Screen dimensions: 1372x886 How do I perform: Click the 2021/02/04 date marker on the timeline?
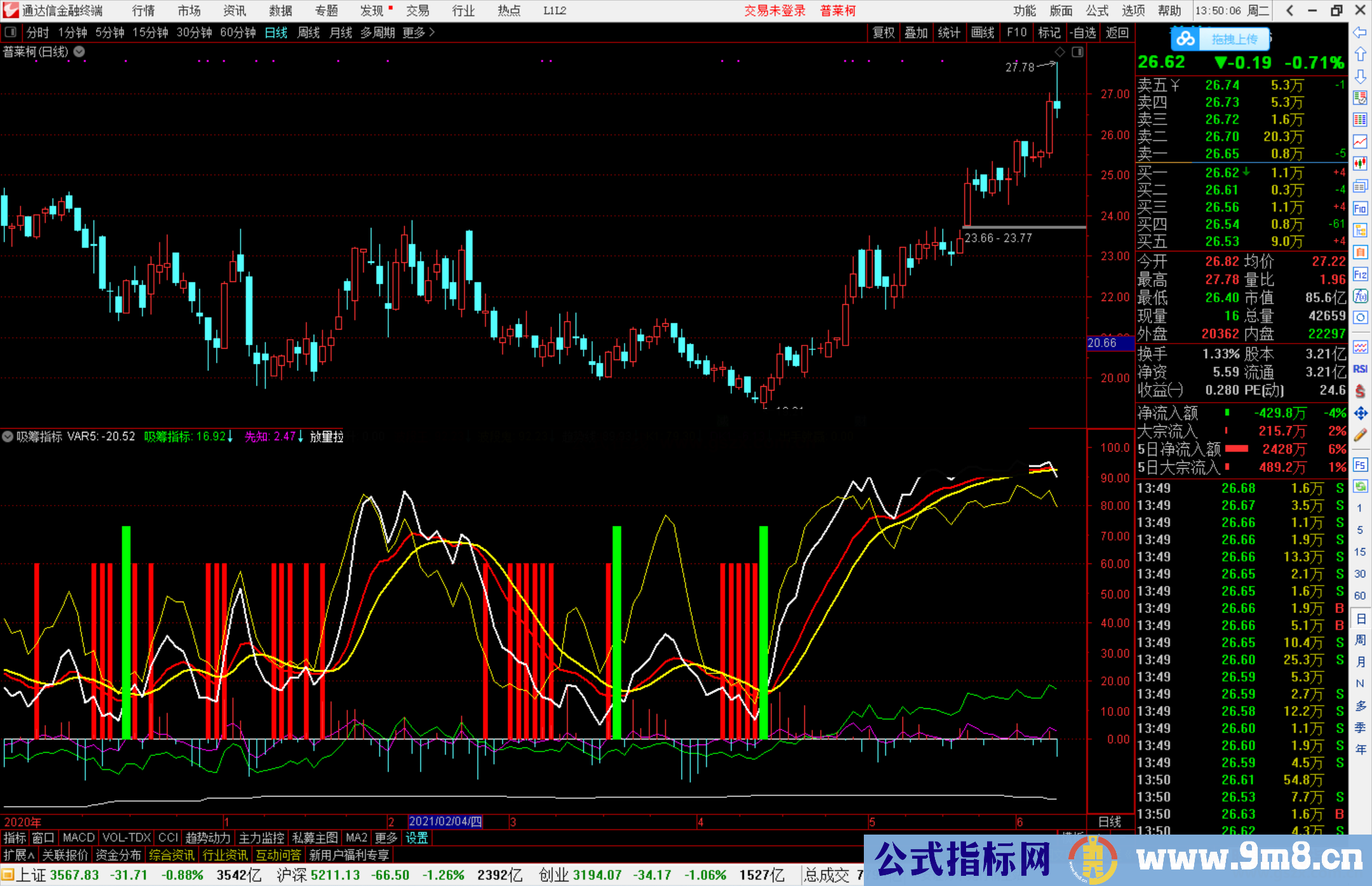[445, 821]
